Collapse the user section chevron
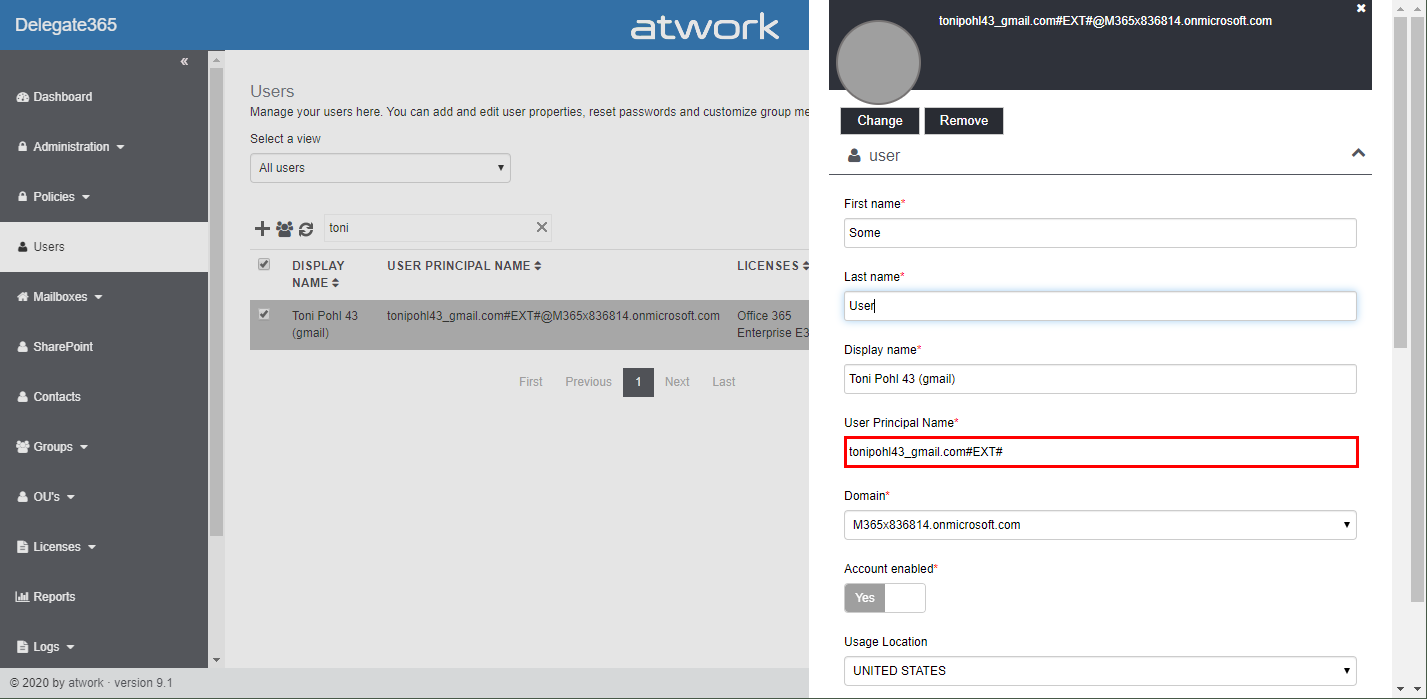The image size is (1427, 699). tap(1358, 154)
